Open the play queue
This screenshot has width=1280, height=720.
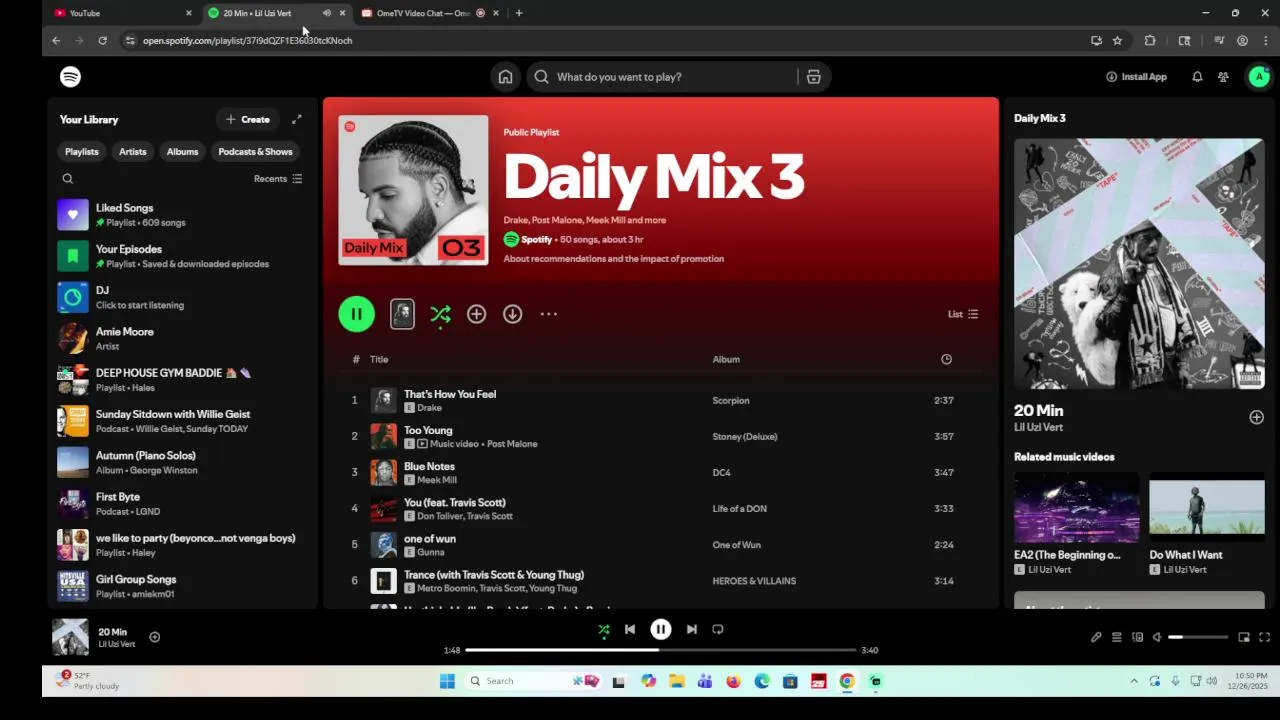tap(1117, 637)
